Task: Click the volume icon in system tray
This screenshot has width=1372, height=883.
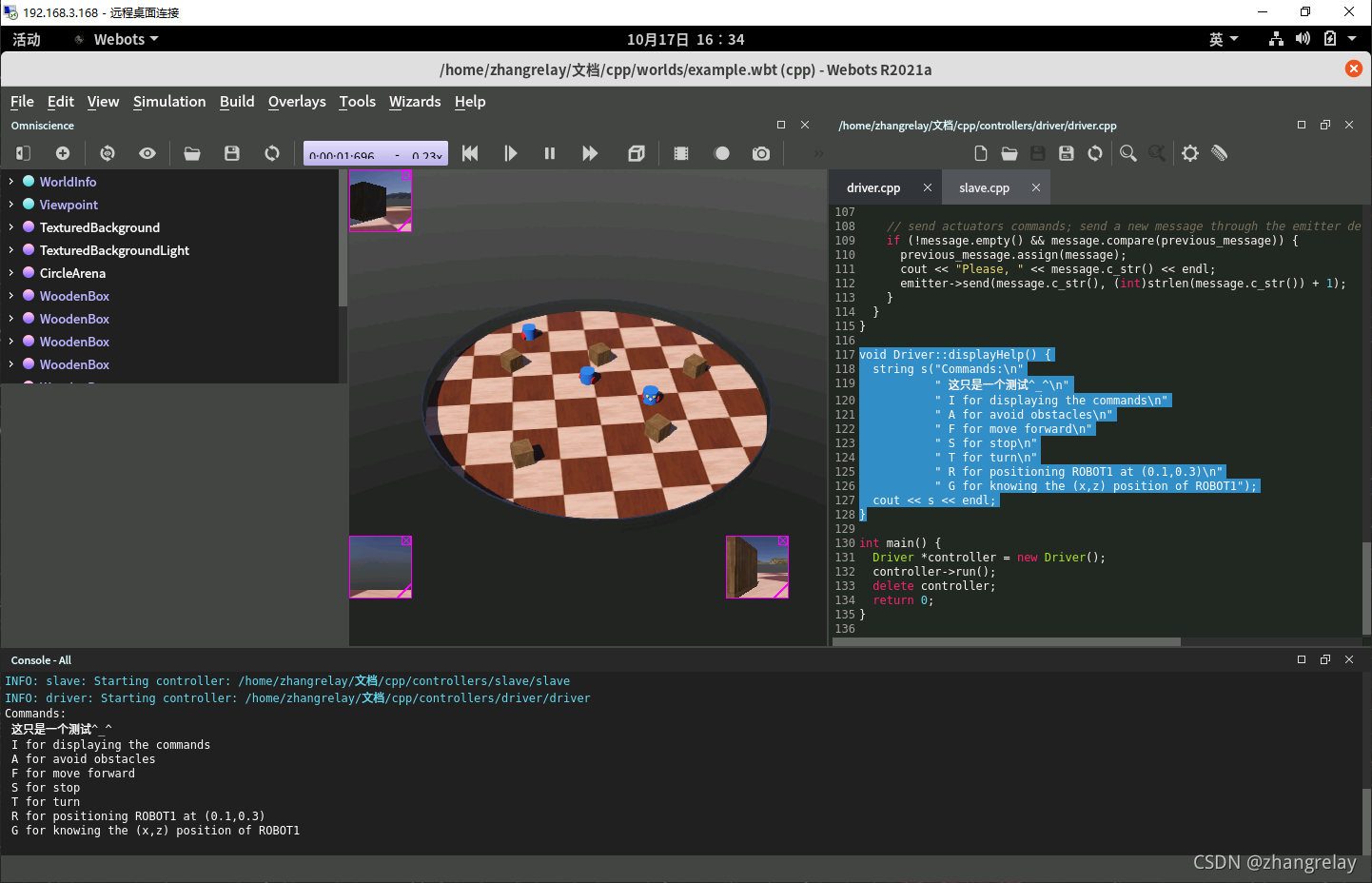Action: tap(1303, 39)
